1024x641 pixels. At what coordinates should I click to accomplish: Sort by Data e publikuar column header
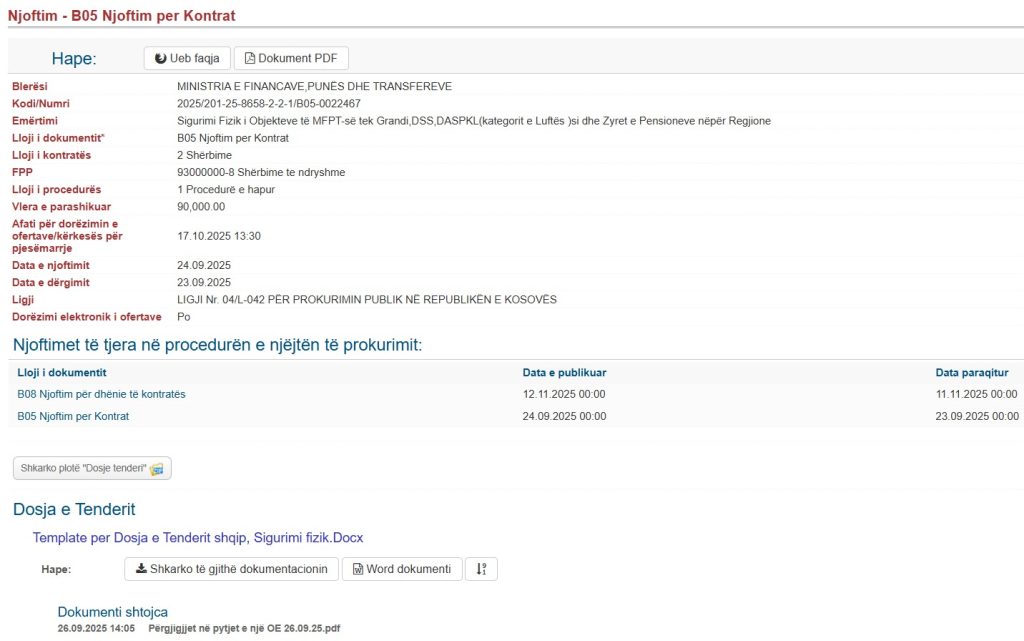564,372
